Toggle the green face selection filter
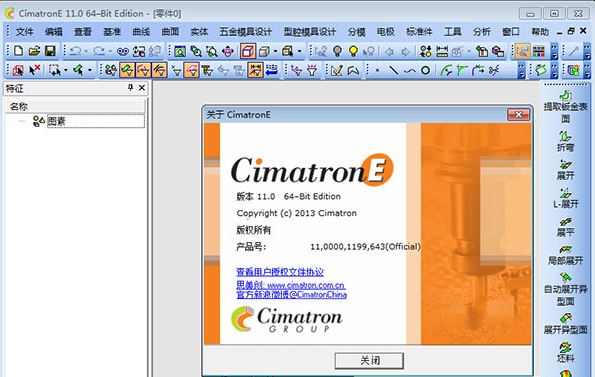The width and height of the screenshot is (595, 377). pyautogui.click(x=127, y=70)
